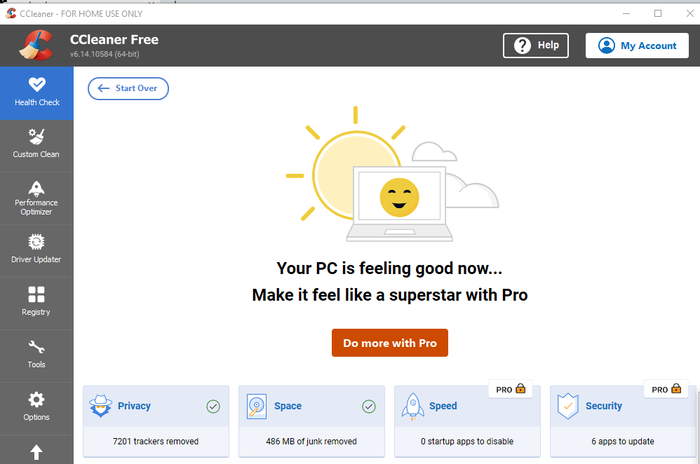Select the Speed card title
This screenshot has height=464, width=700.
(x=443, y=406)
